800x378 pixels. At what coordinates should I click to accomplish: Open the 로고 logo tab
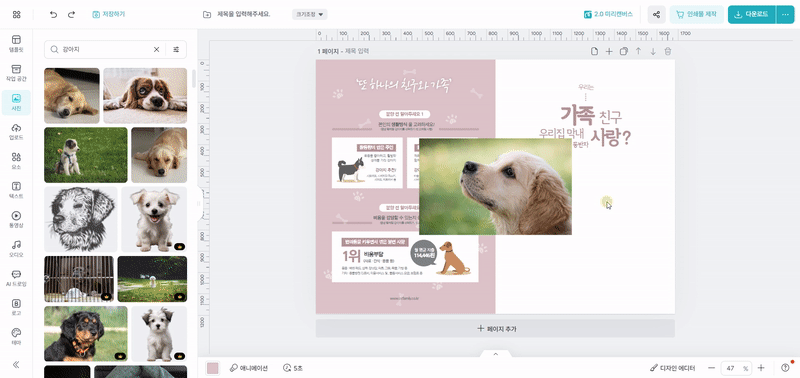(16, 307)
